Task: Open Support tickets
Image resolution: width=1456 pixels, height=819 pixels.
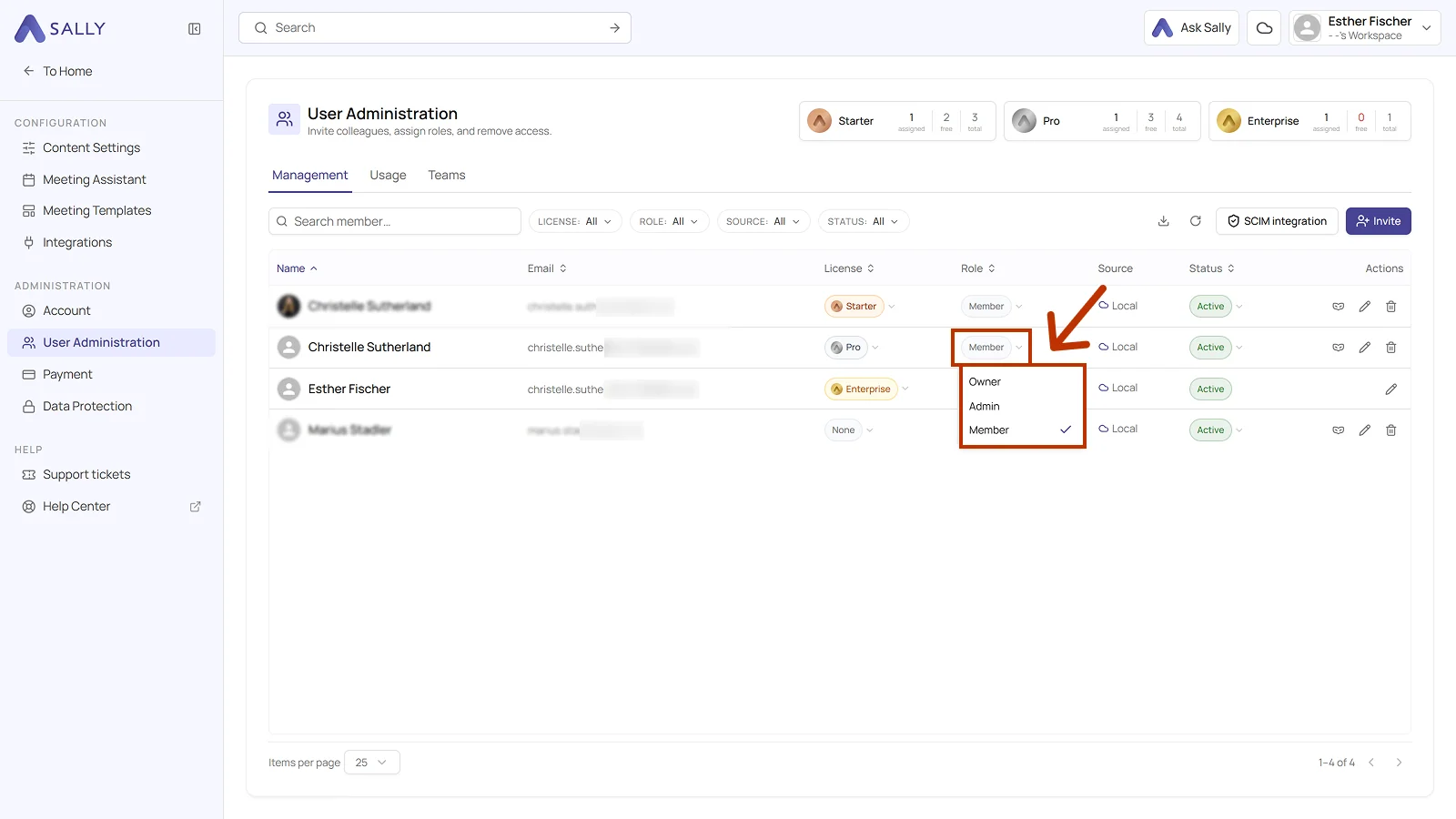Action: [x=111, y=475]
